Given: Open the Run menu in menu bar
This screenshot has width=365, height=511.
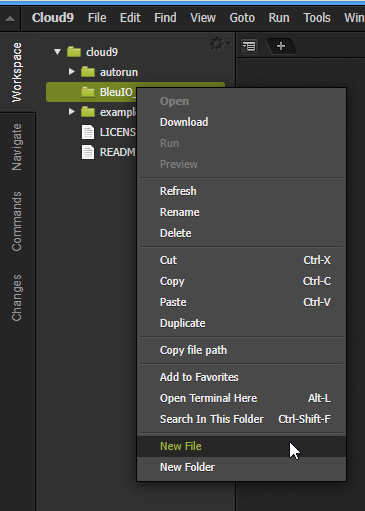Looking at the screenshot, I should point(279,18).
